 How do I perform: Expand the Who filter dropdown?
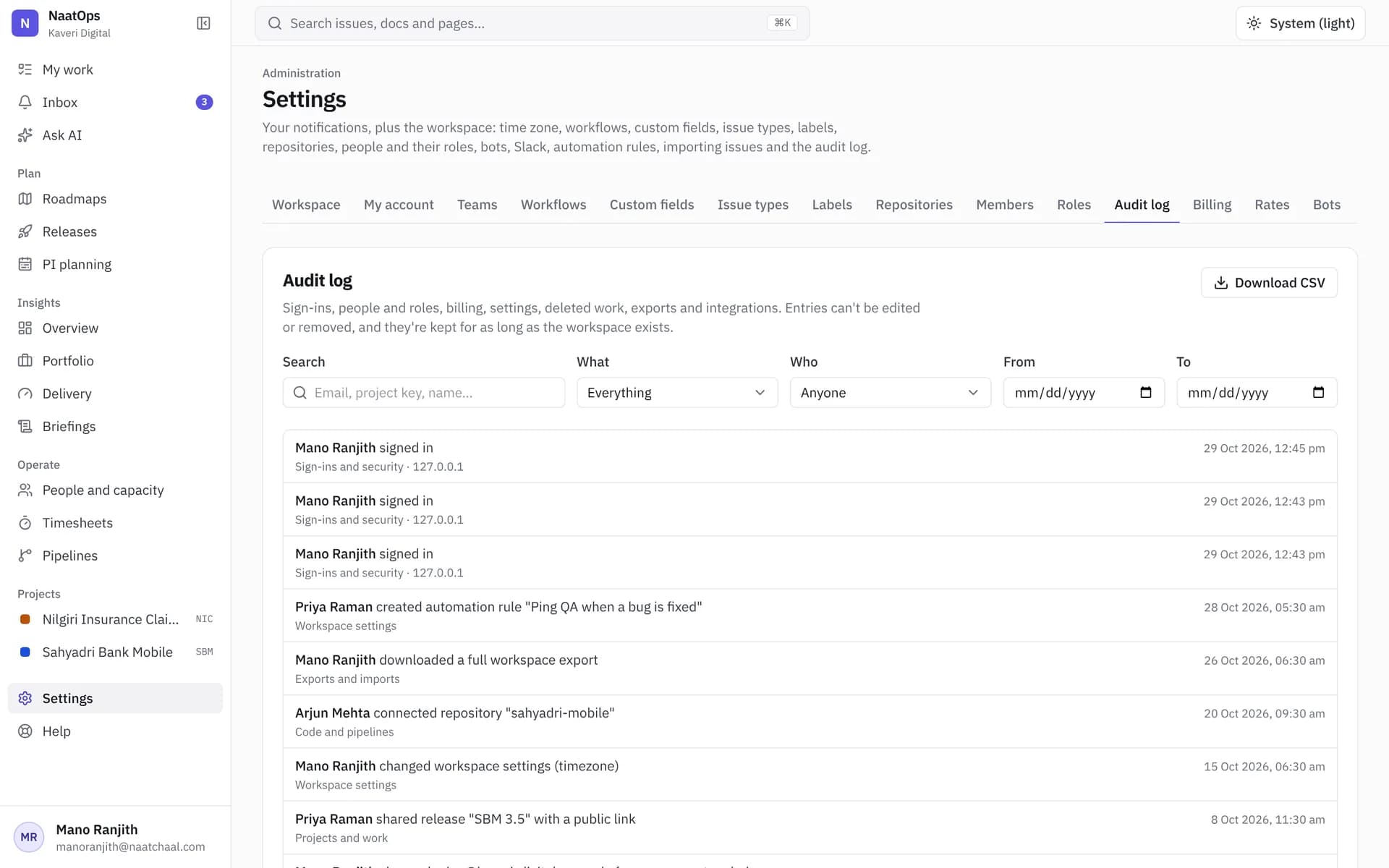(x=890, y=392)
